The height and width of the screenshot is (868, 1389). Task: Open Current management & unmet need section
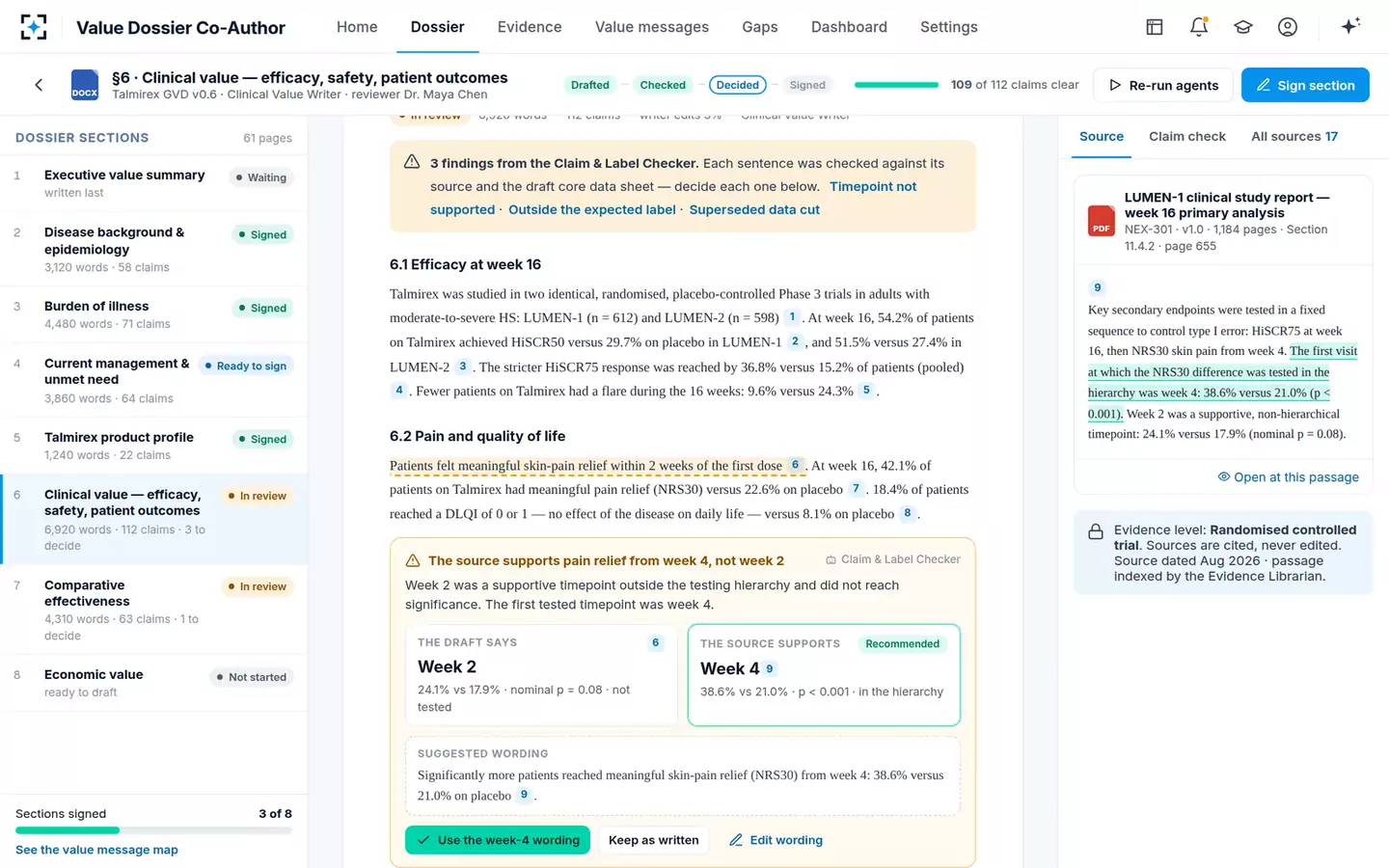click(x=153, y=380)
